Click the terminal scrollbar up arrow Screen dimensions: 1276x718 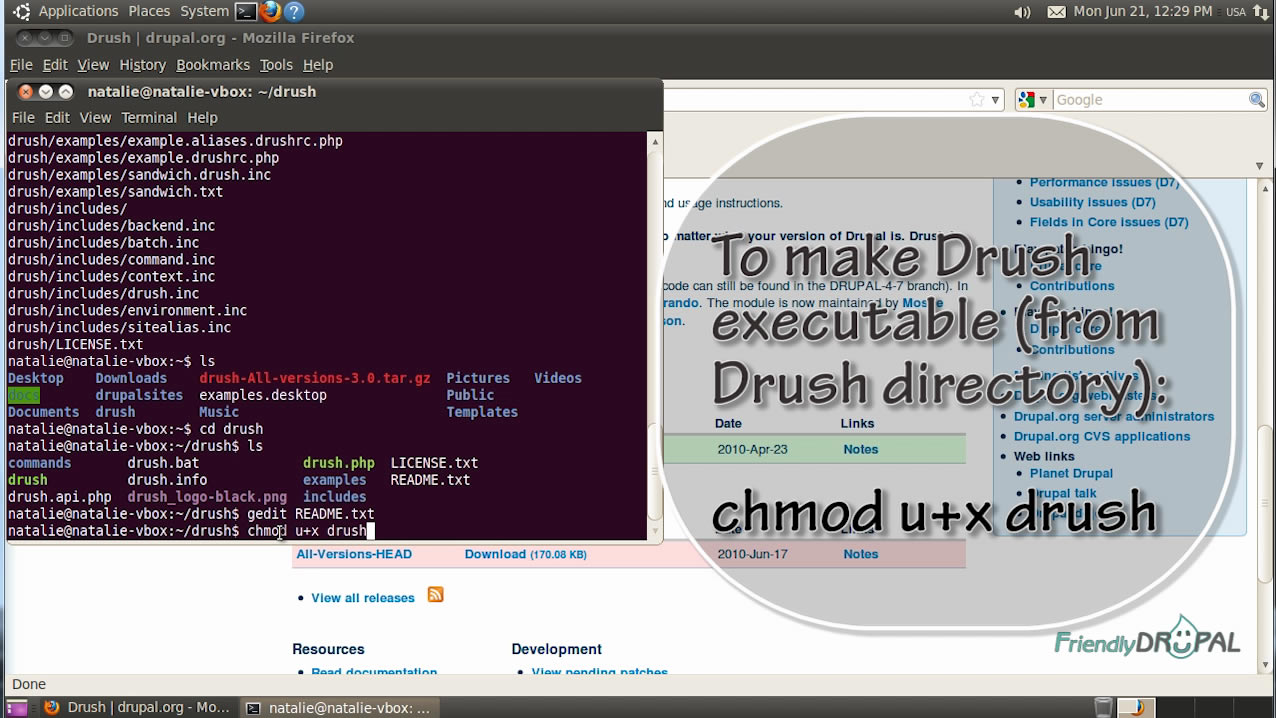(654, 140)
